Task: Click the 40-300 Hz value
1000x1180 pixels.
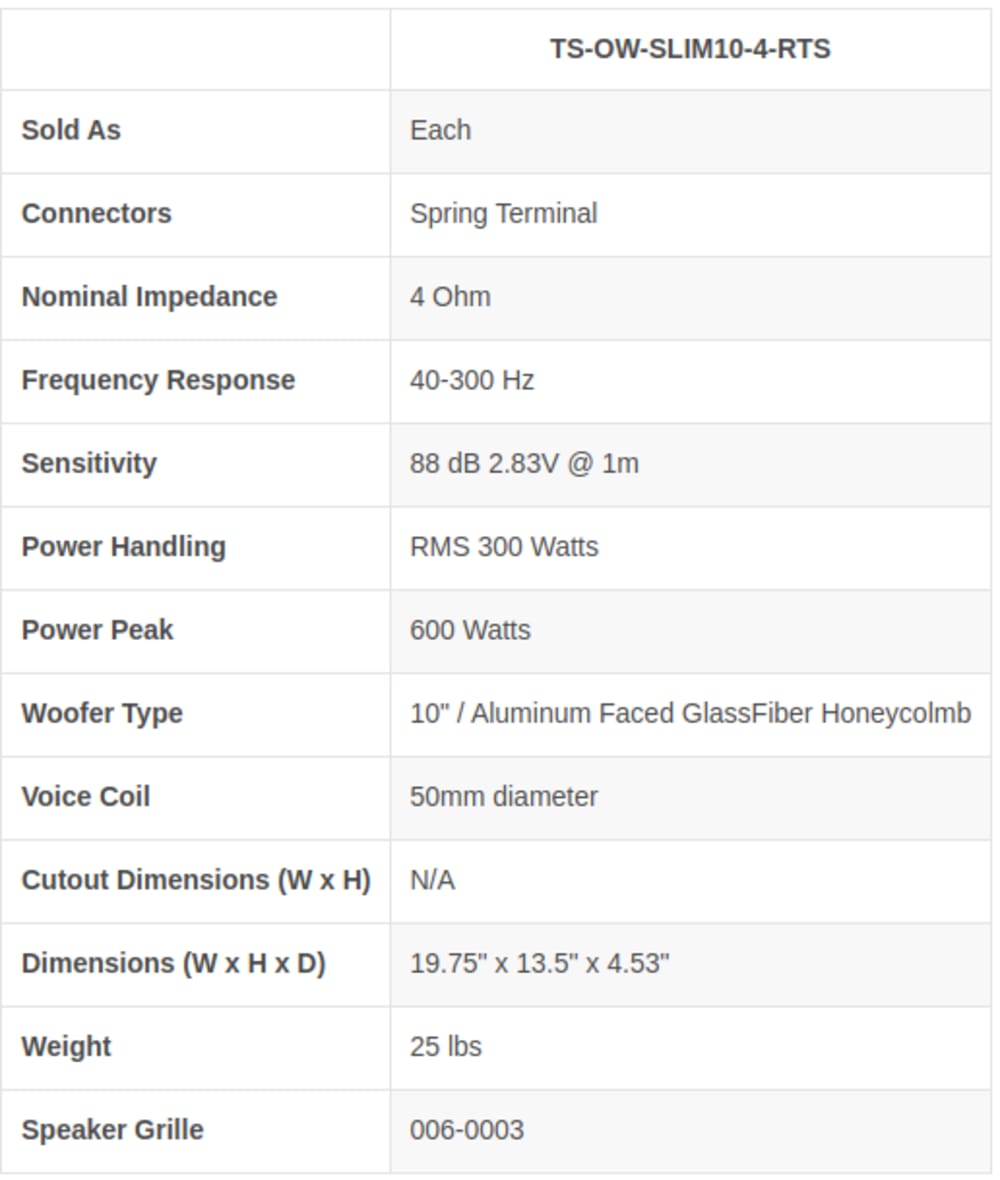Action: click(472, 381)
